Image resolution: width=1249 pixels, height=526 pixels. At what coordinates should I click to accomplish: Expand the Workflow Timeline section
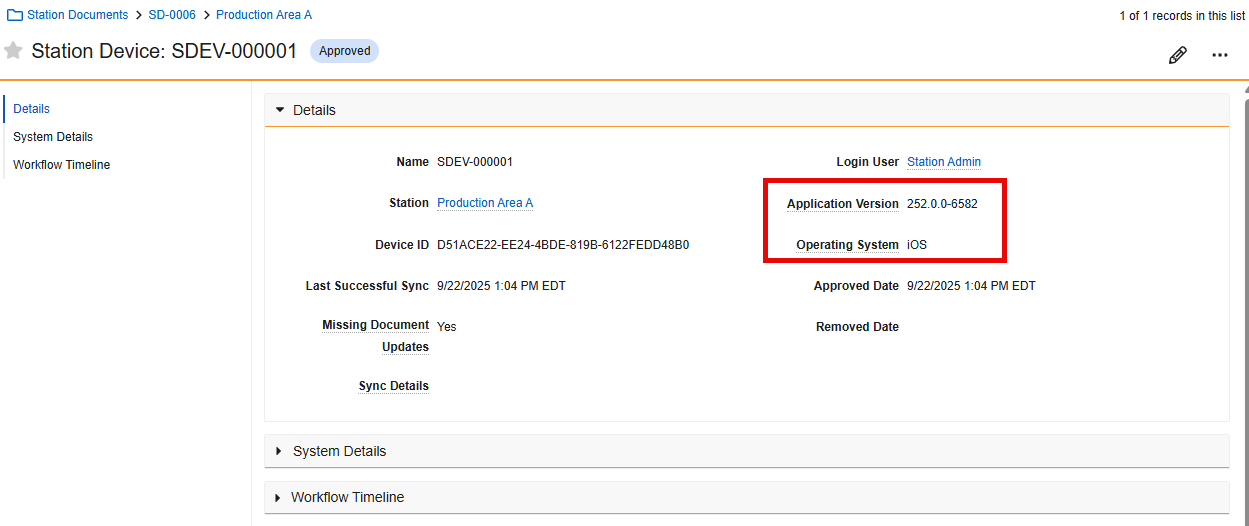(279, 497)
